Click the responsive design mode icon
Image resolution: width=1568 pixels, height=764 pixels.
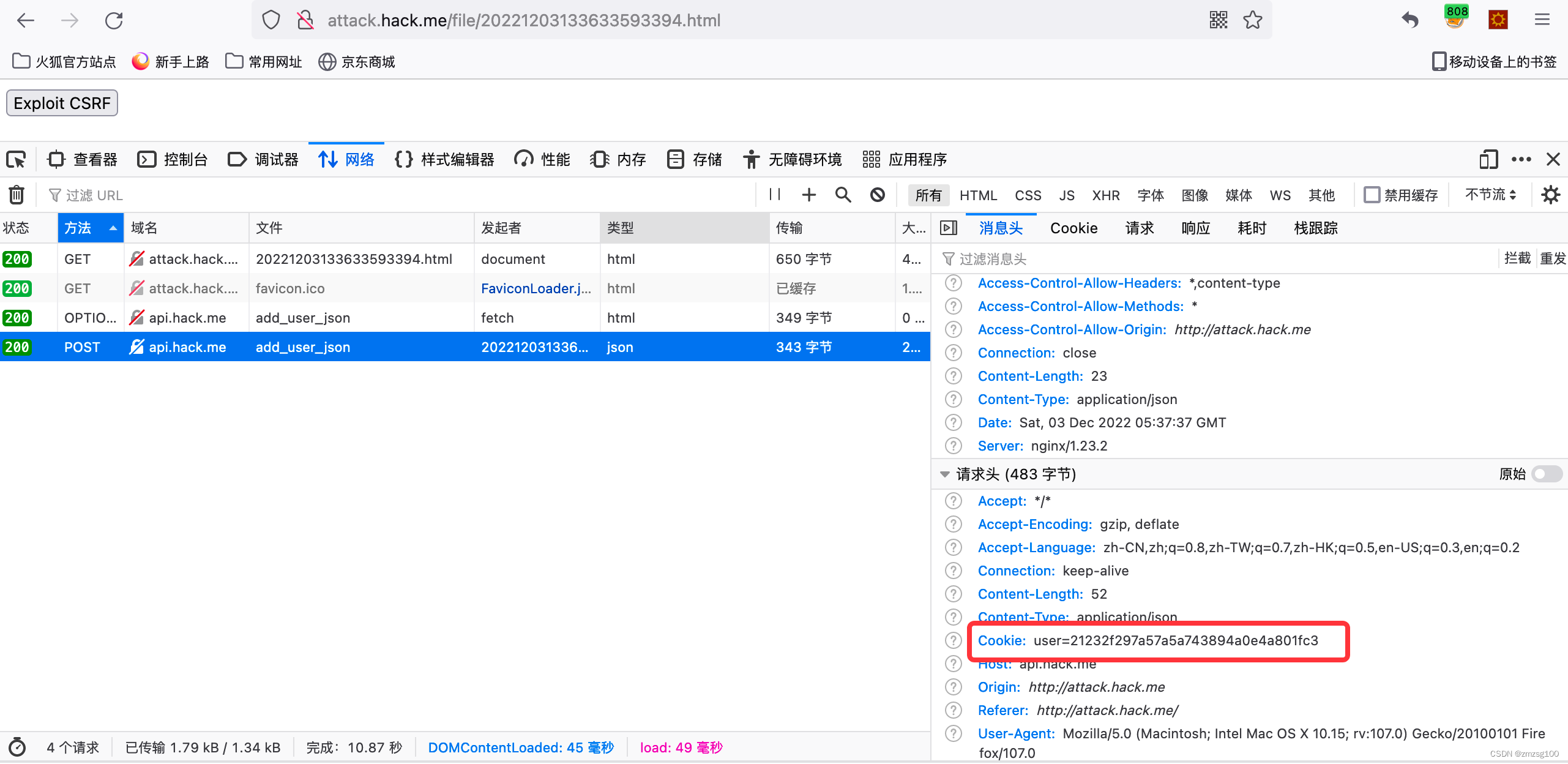click(1488, 160)
